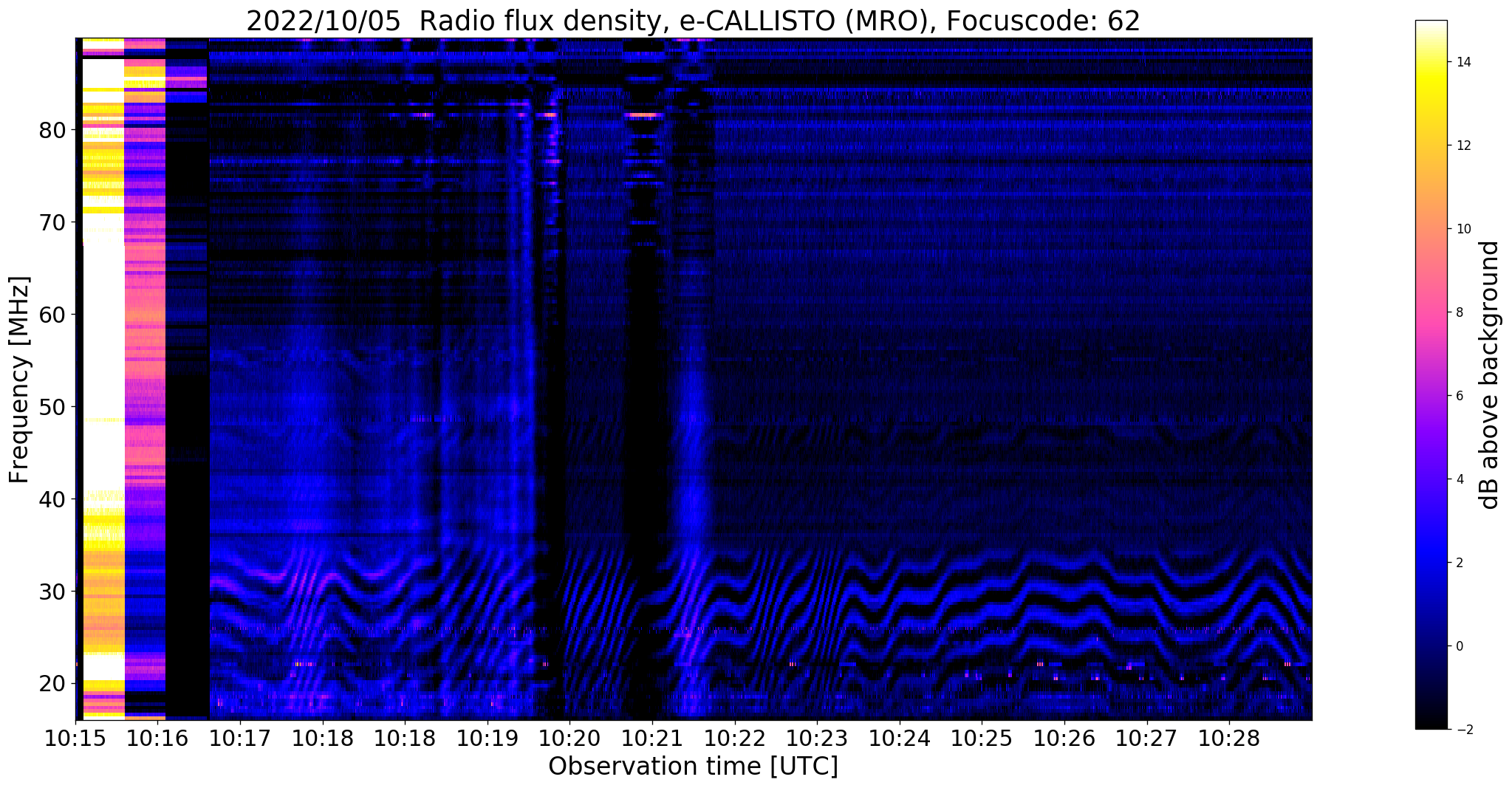Click the colorbar tick labeled 14
This screenshot has width=1512, height=788.
click(x=1463, y=62)
